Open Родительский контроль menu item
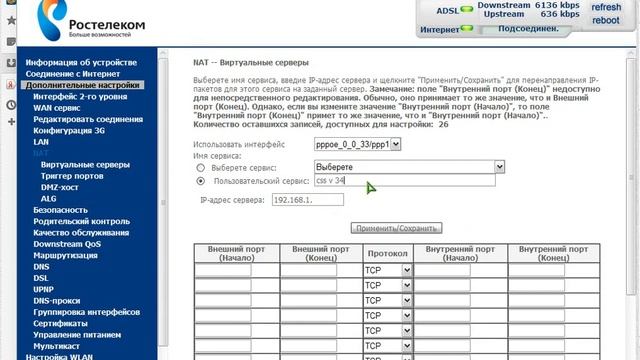This screenshot has width=640, height=360. (x=82, y=221)
